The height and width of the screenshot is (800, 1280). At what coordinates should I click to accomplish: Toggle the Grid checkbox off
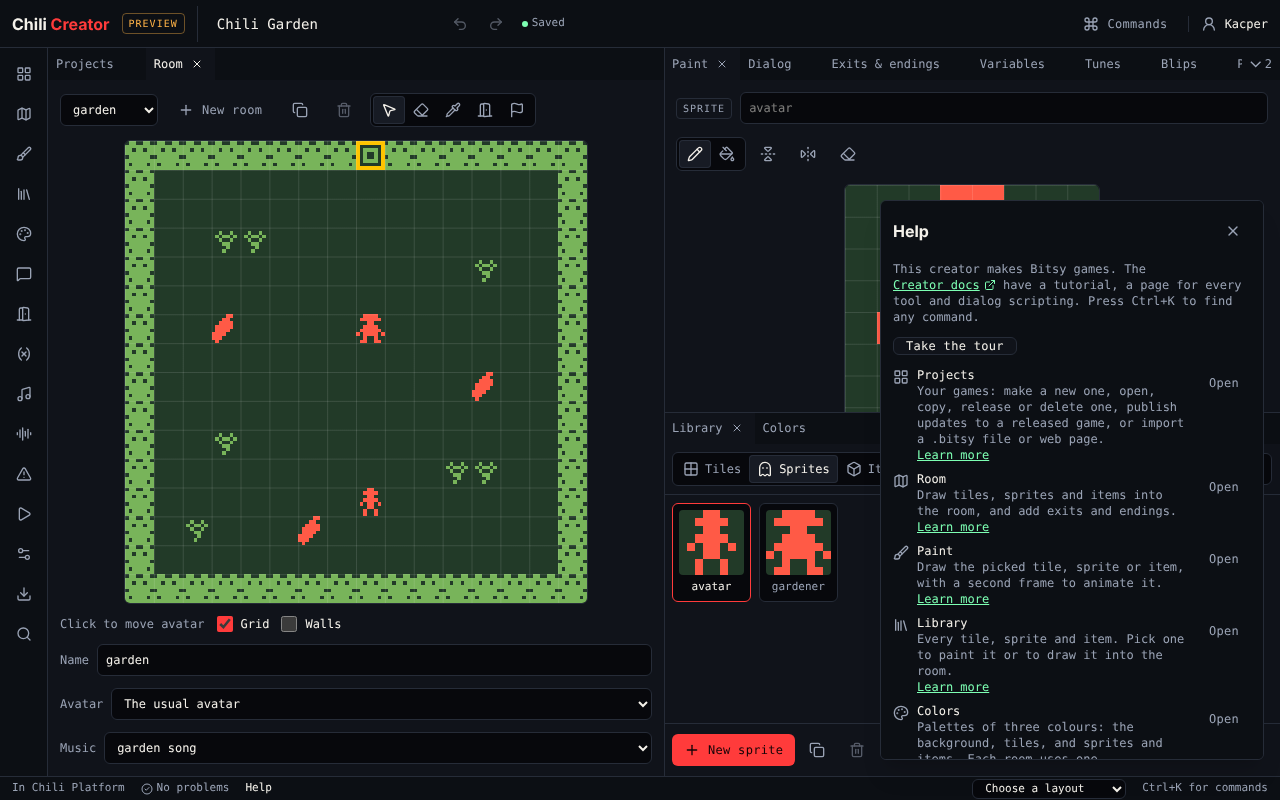click(225, 624)
